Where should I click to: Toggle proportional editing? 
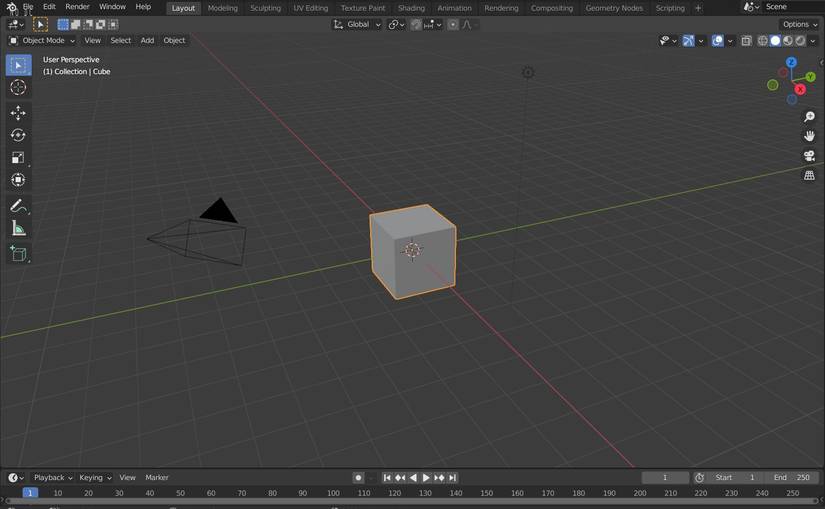click(x=452, y=24)
